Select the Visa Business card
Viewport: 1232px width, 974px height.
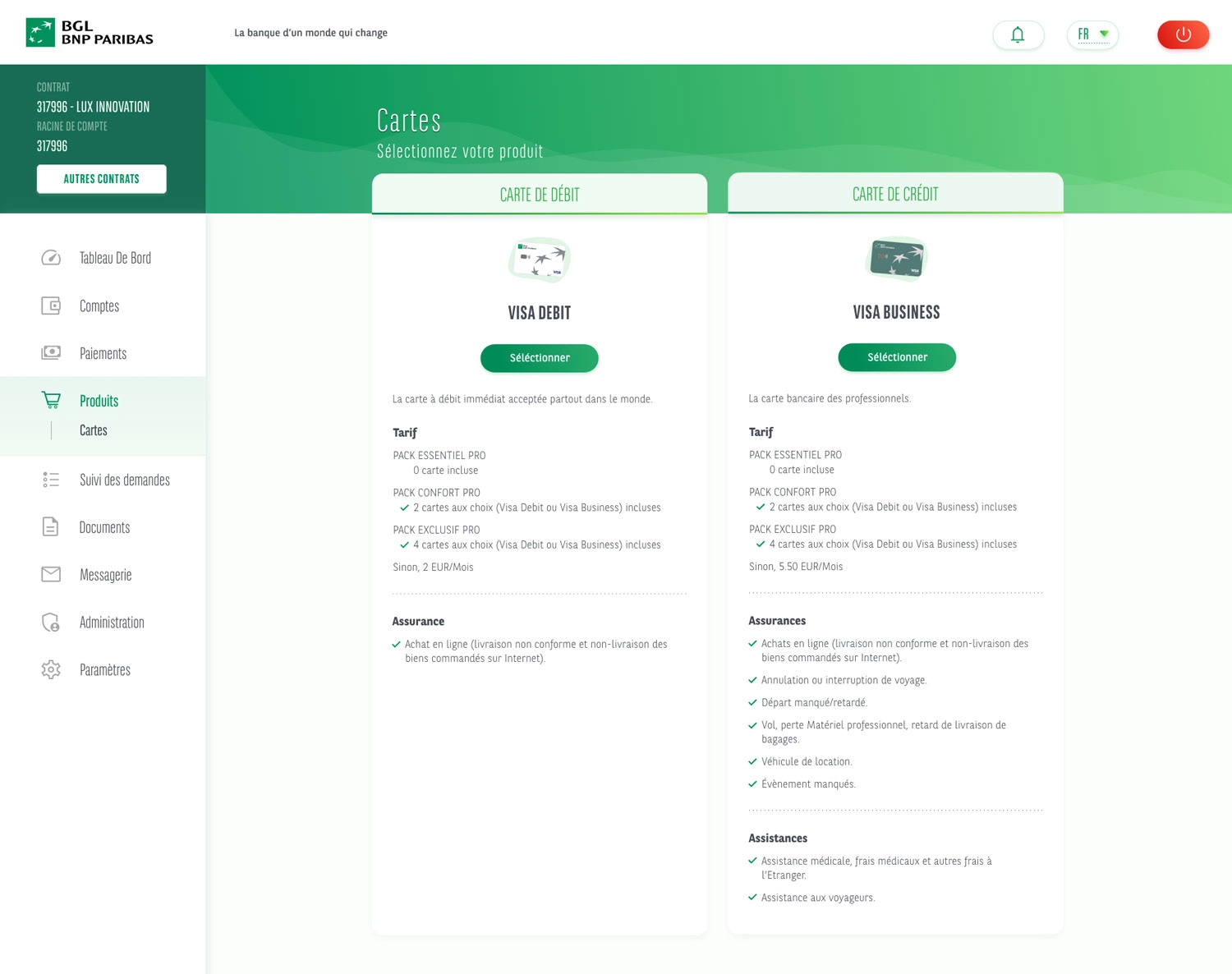(897, 357)
